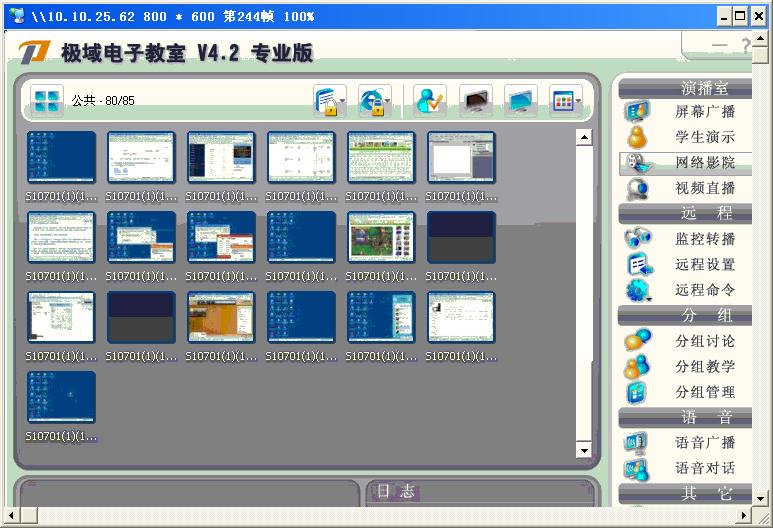Image resolution: width=773 pixels, height=528 pixels.
Task: Select the lone student thumbnail on the last row
Action: [x=62, y=397]
